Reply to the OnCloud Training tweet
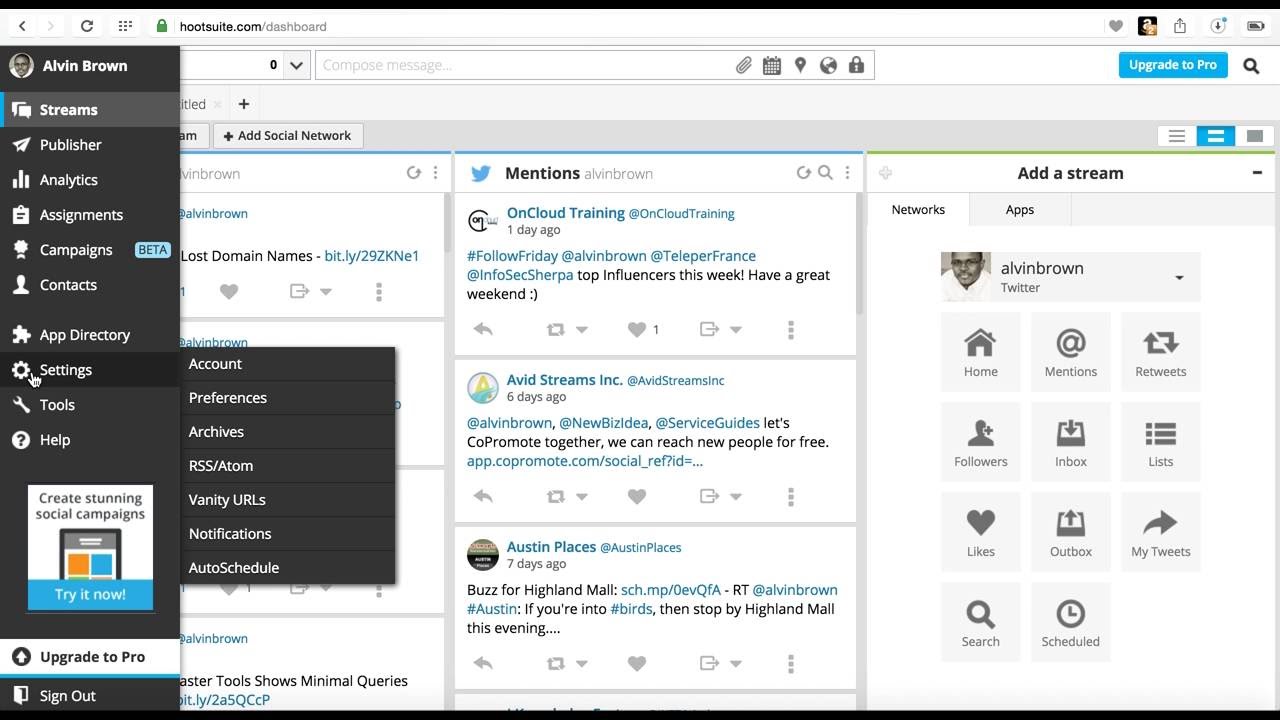This screenshot has width=1280, height=720. (483, 329)
